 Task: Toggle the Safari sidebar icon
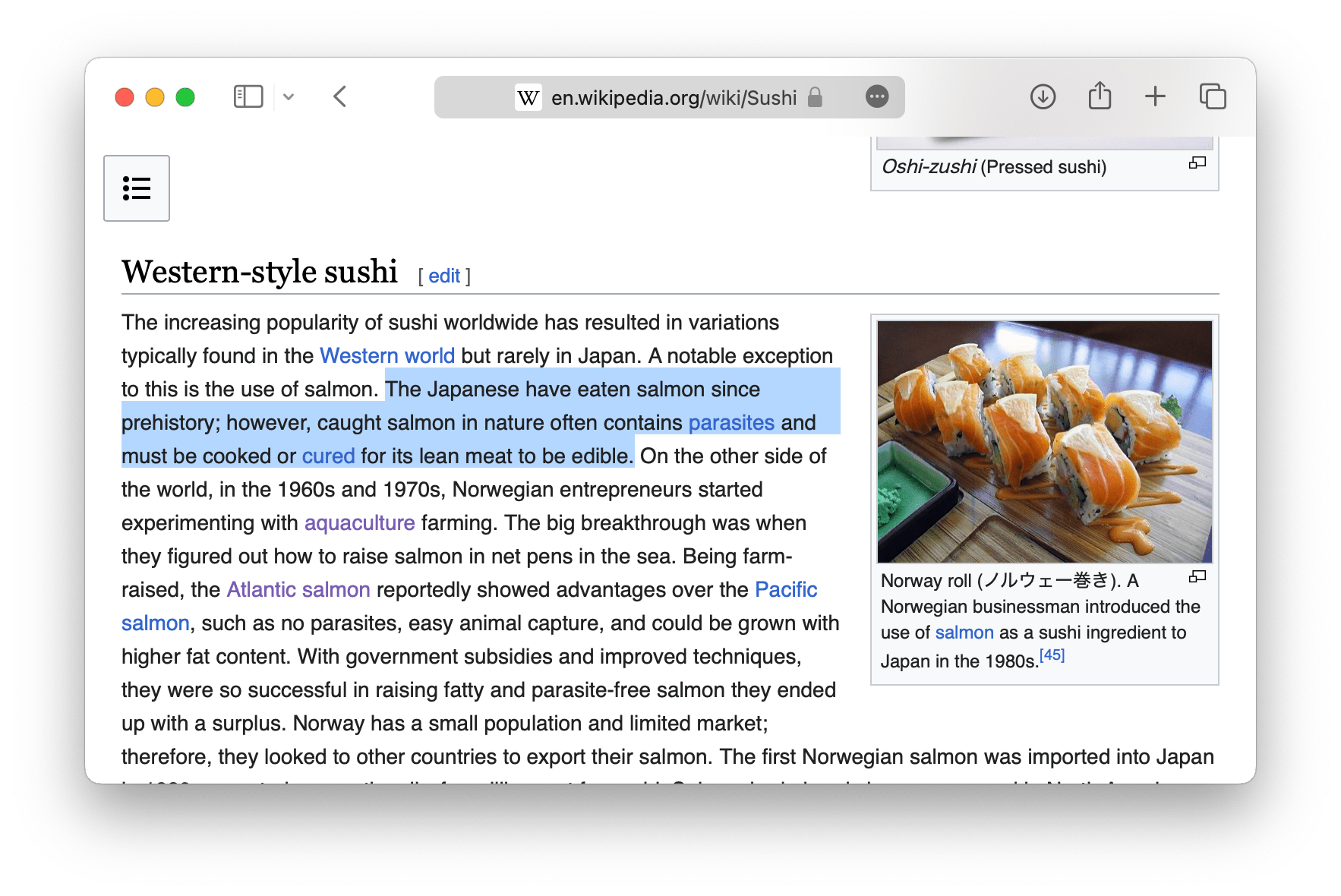point(247,96)
